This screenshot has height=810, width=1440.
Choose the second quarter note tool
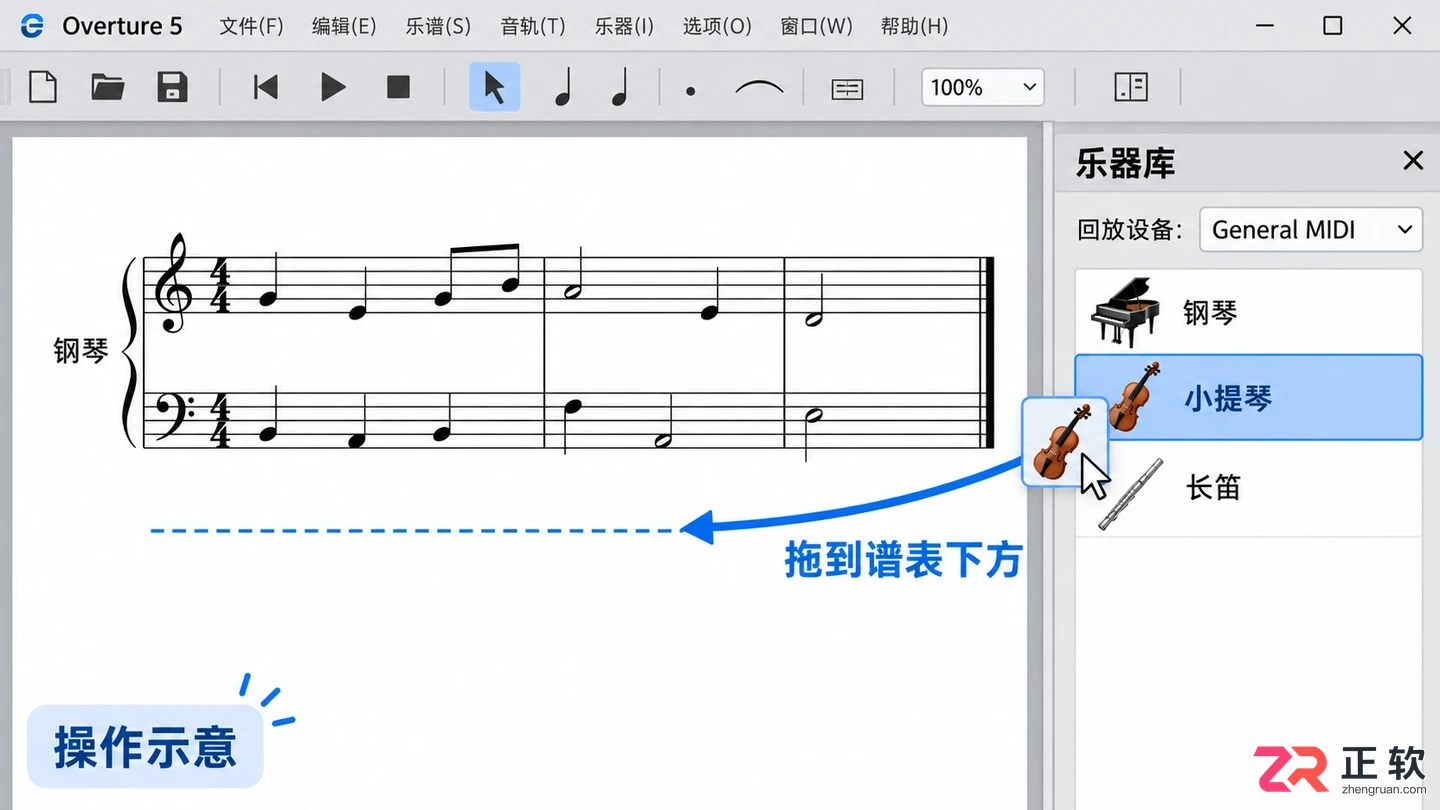point(620,87)
